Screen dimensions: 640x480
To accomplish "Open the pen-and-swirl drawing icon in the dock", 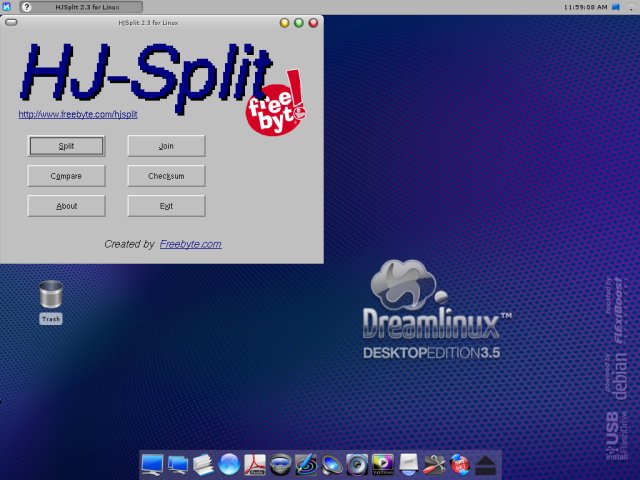I will [x=306, y=464].
